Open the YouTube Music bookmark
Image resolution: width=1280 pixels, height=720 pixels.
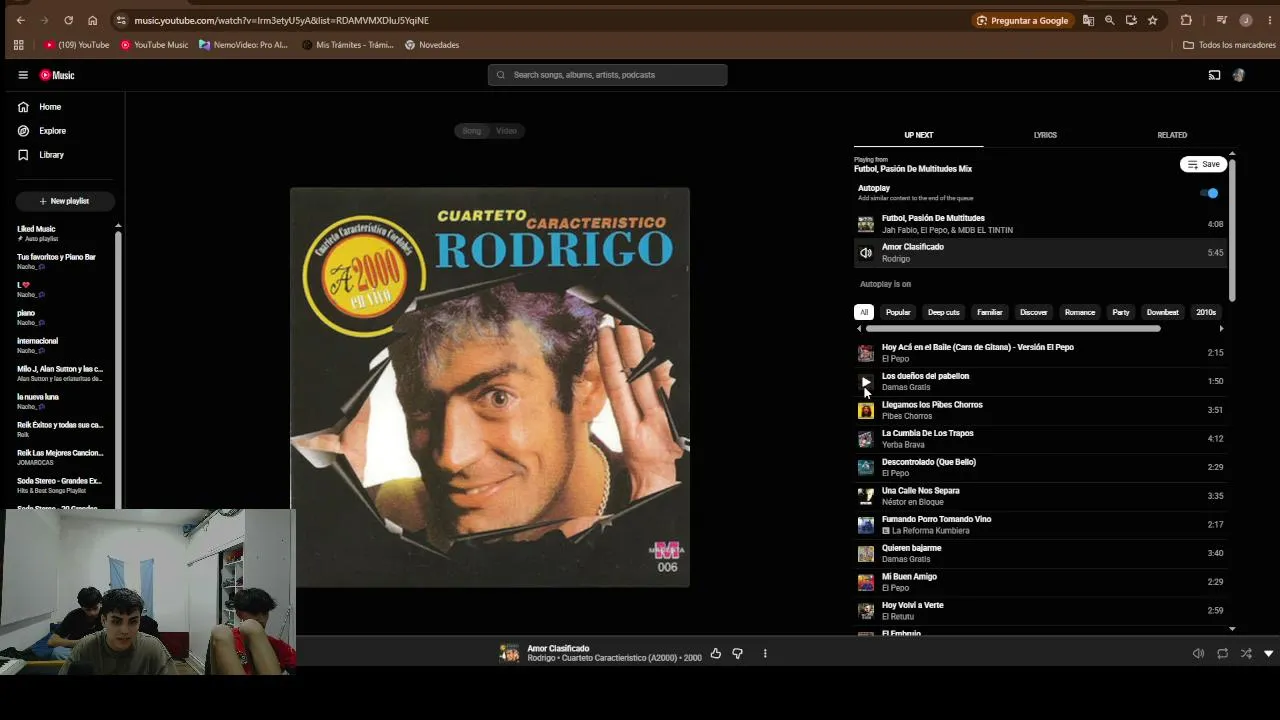click(154, 45)
